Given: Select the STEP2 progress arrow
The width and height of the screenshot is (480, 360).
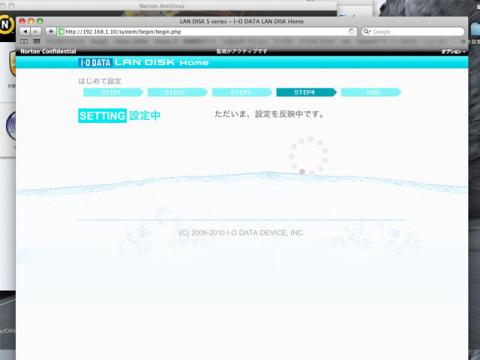Looking at the screenshot, I should [177, 92].
